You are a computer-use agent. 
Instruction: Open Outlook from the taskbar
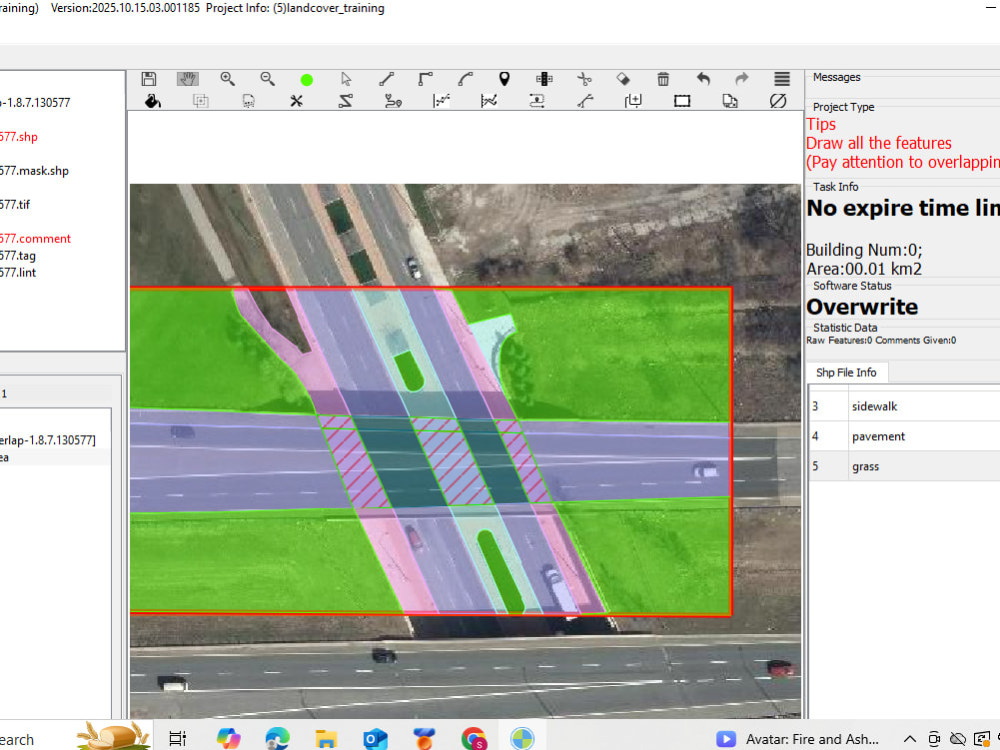tap(375, 739)
